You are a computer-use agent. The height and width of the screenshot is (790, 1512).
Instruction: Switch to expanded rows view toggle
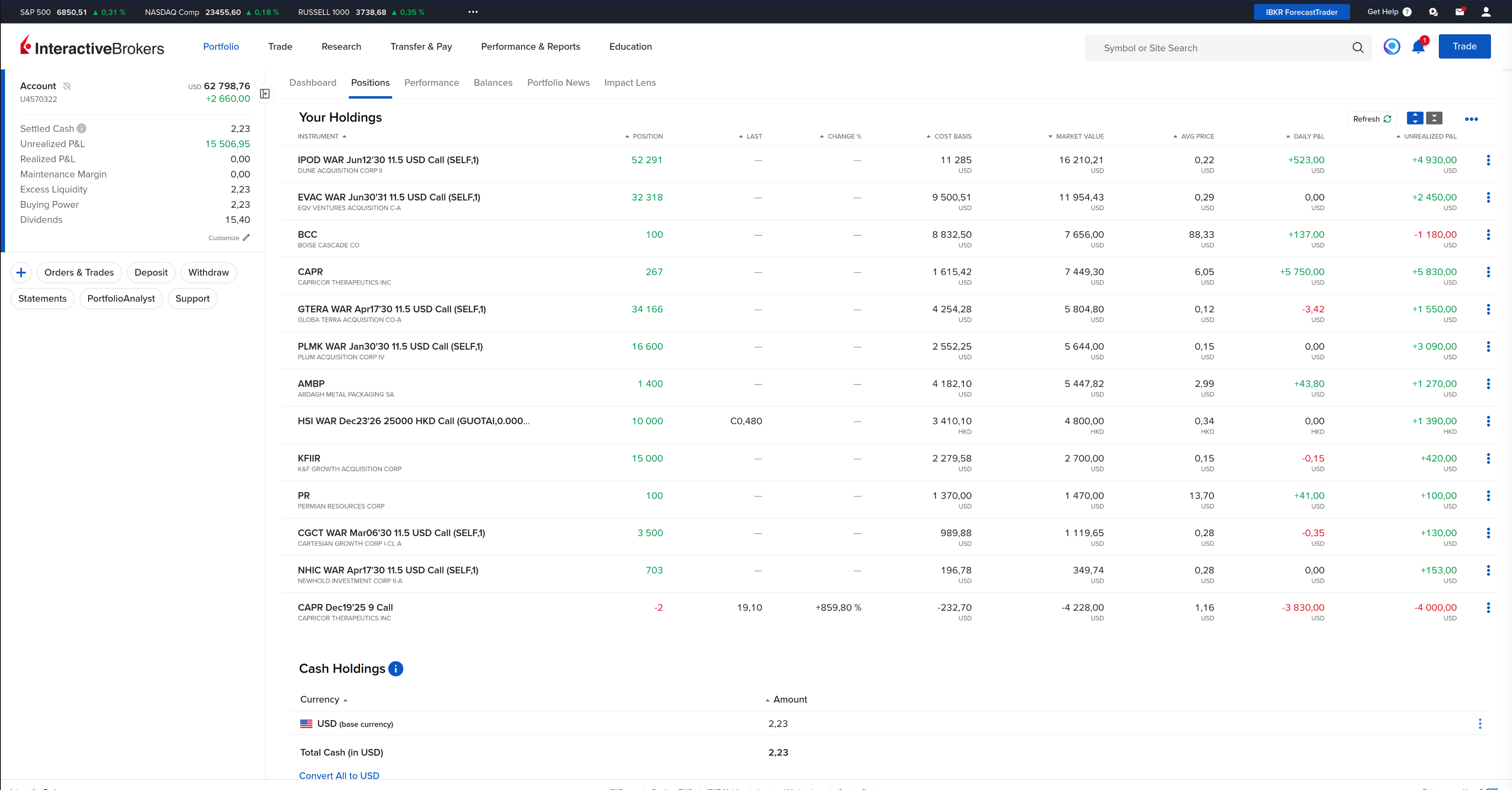tap(1415, 118)
